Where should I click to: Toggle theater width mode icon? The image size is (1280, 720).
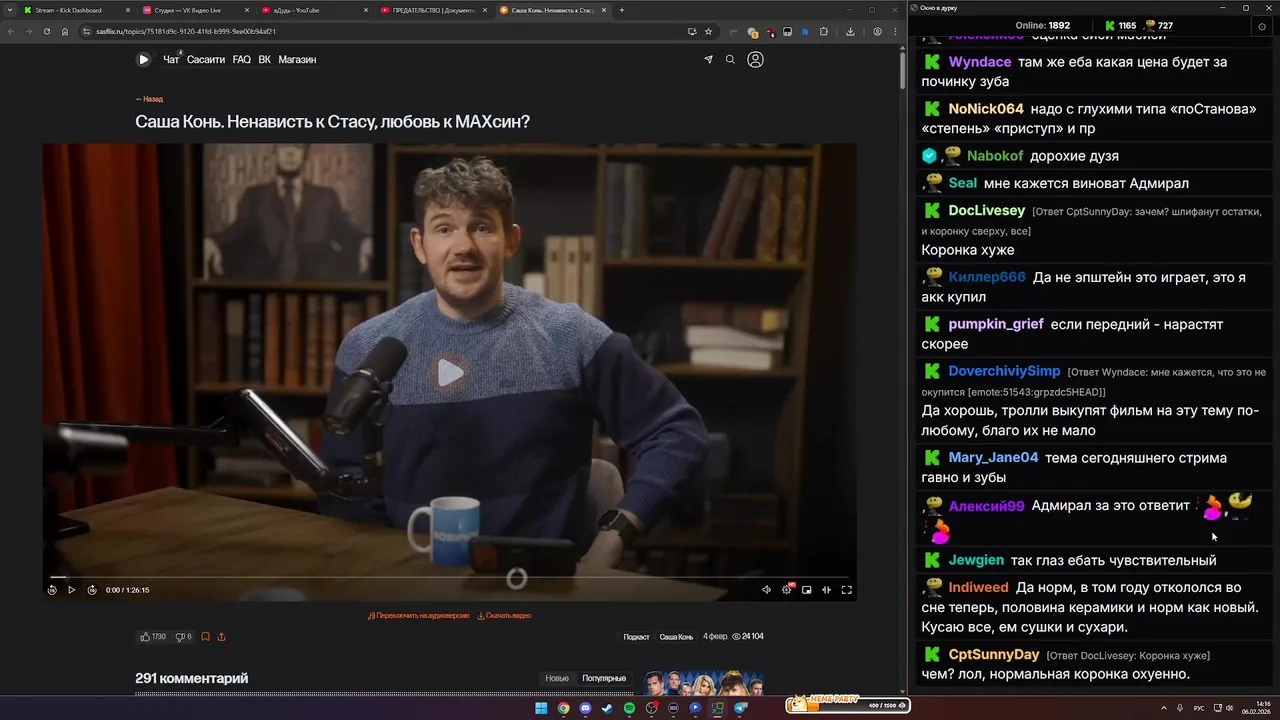[826, 590]
